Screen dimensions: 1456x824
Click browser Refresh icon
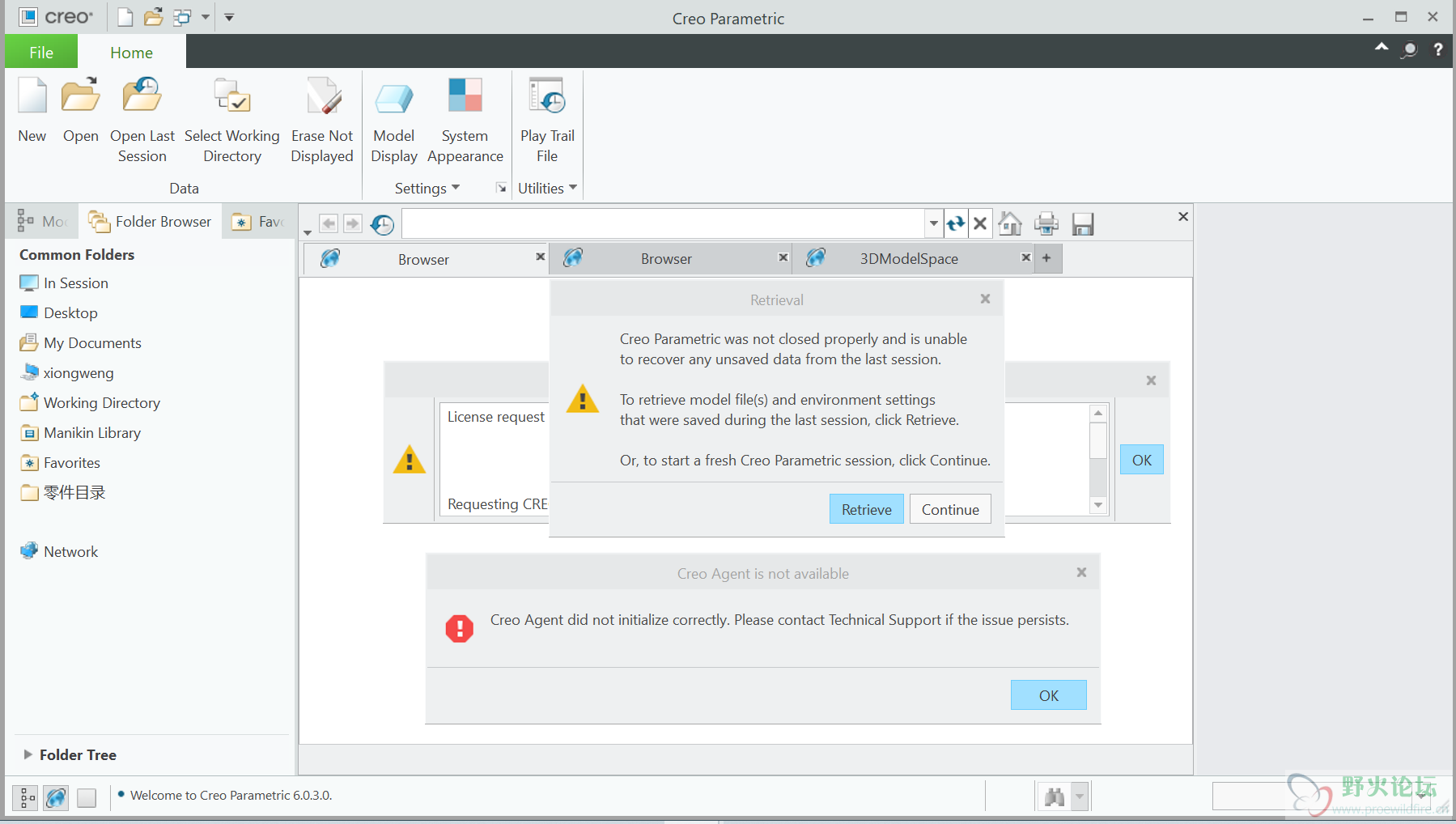[956, 223]
